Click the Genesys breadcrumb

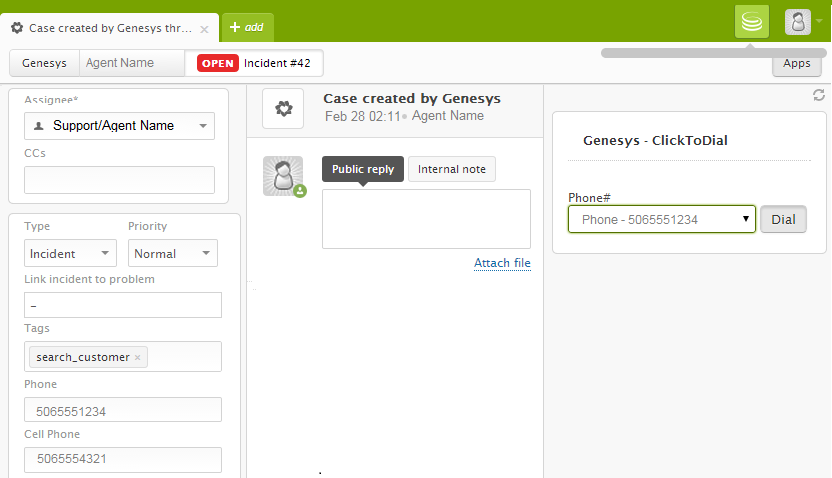[44, 63]
